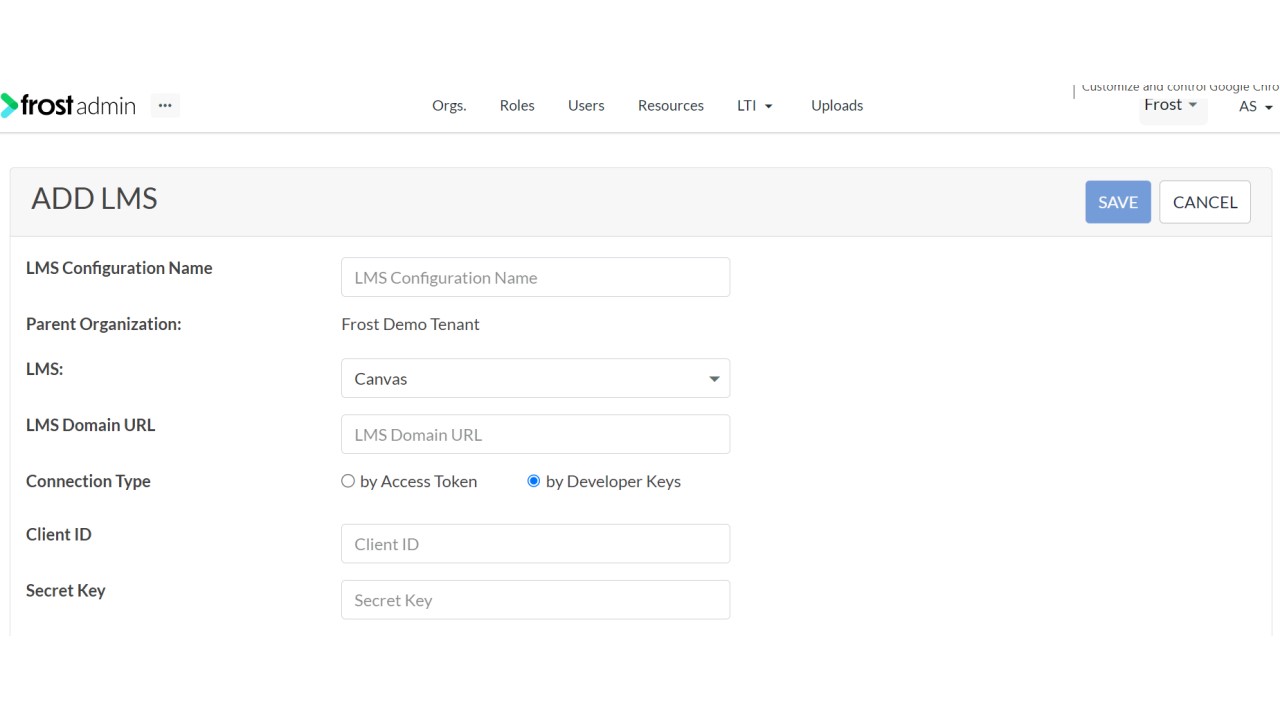
Task: Cancel adding the LMS
Action: [x=1205, y=202]
